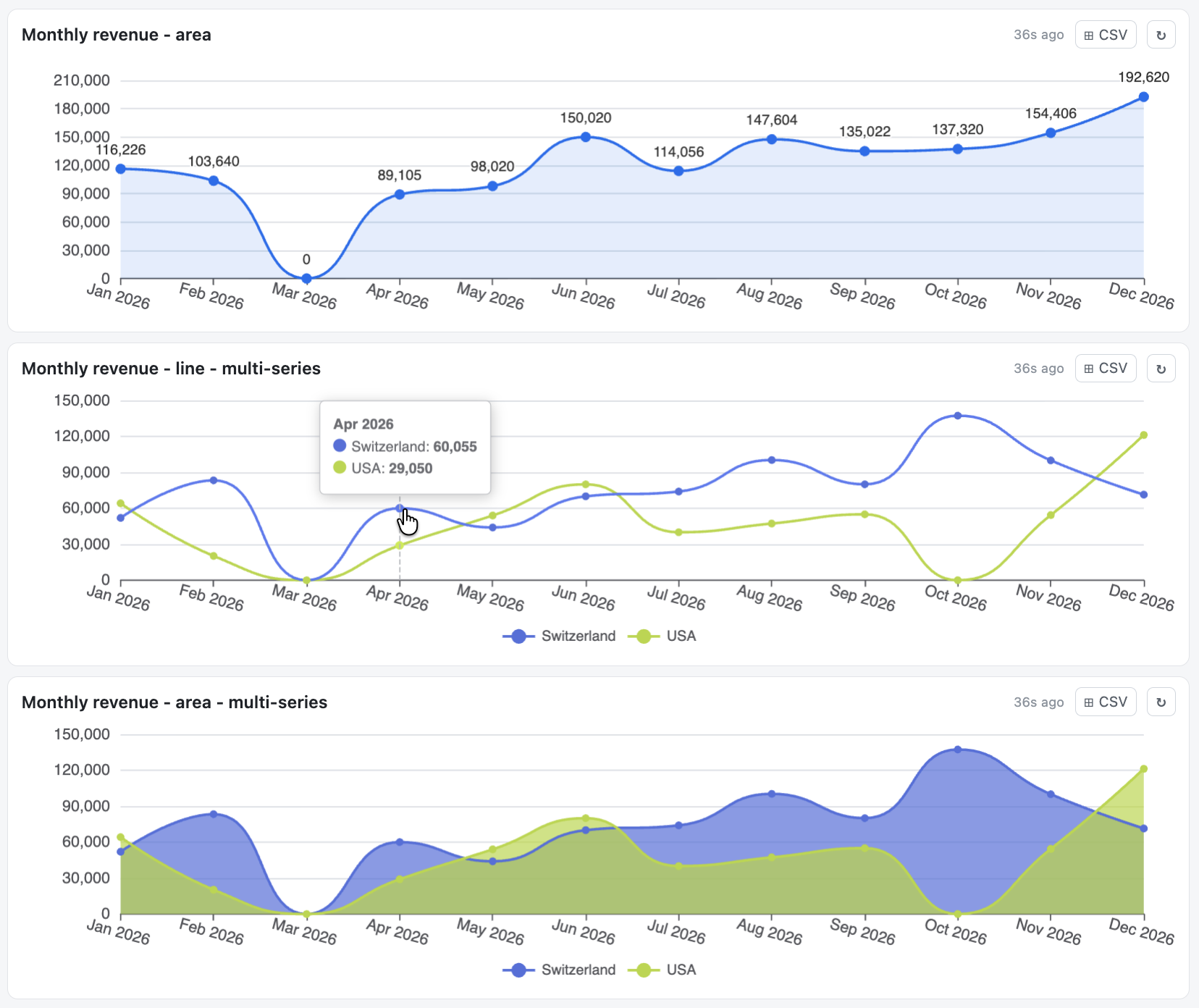
Task: Select the 116,226 January data point
Action: point(121,169)
